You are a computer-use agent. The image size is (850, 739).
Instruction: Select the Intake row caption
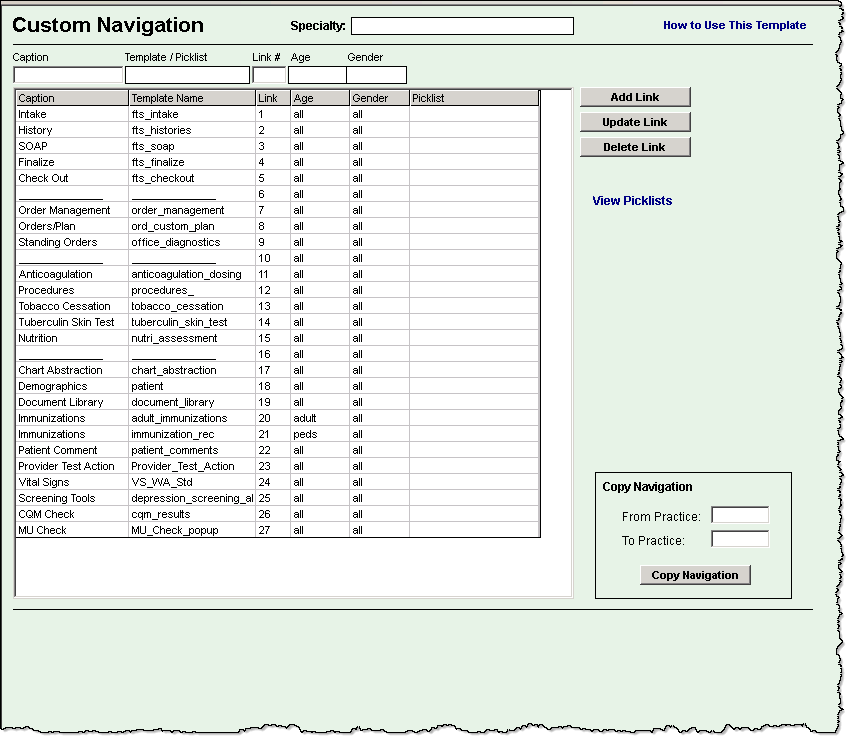pos(32,114)
